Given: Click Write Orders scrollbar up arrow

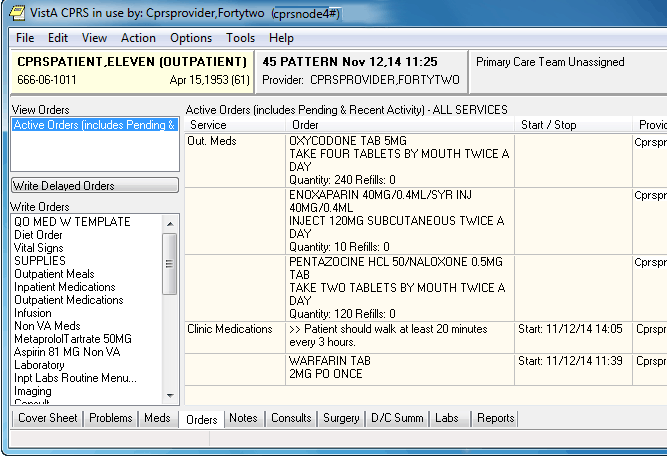Looking at the screenshot, I should click(170, 224).
